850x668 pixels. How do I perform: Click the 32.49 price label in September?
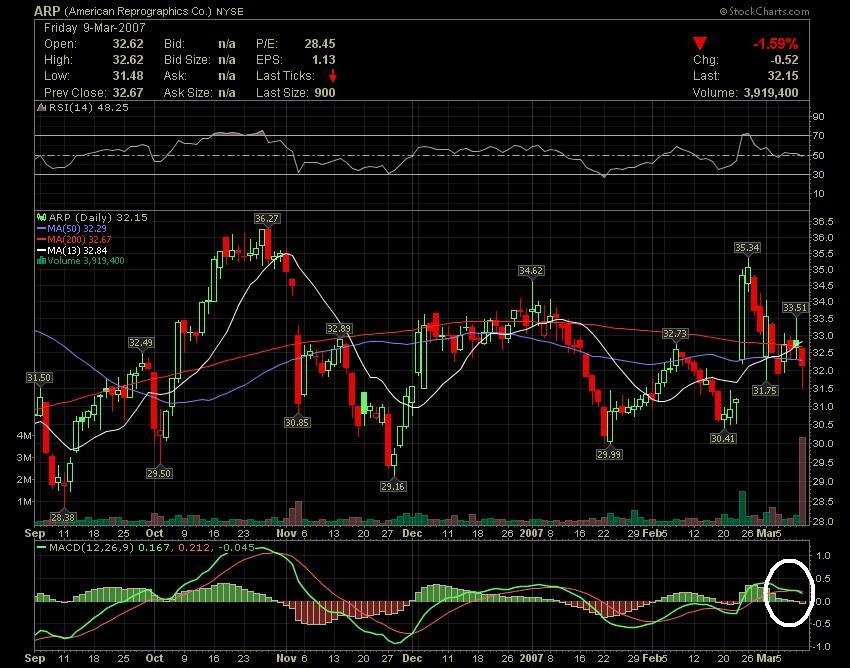140,343
